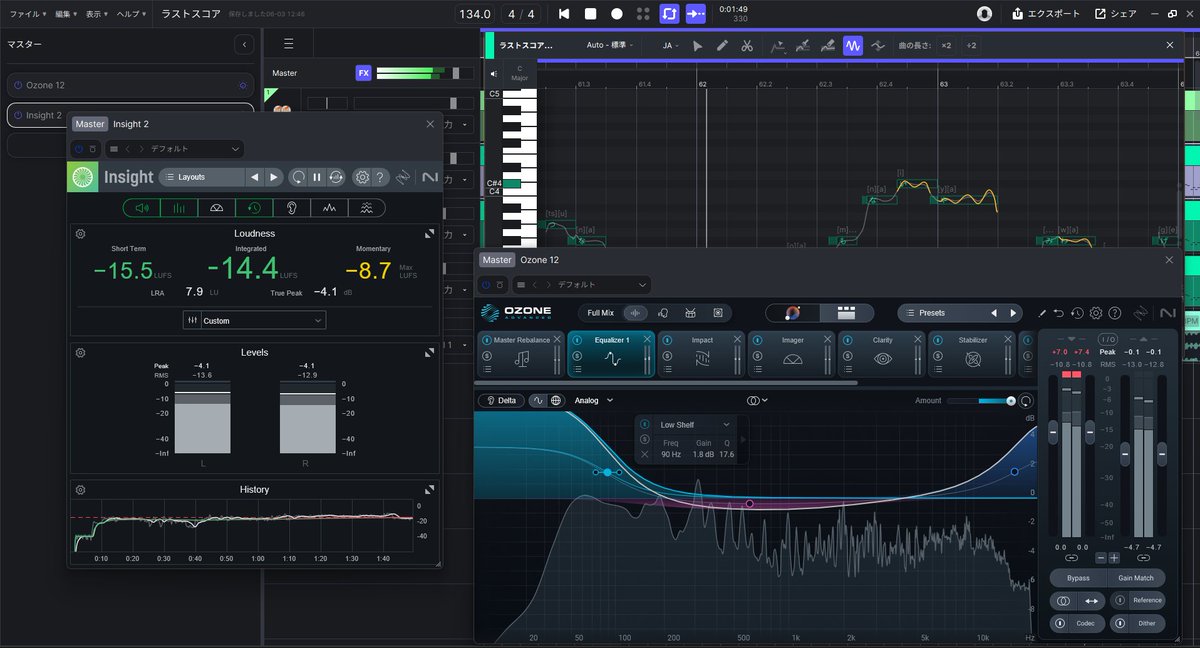Select the Full Mix focus option in Ozone

pyautogui.click(x=601, y=313)
